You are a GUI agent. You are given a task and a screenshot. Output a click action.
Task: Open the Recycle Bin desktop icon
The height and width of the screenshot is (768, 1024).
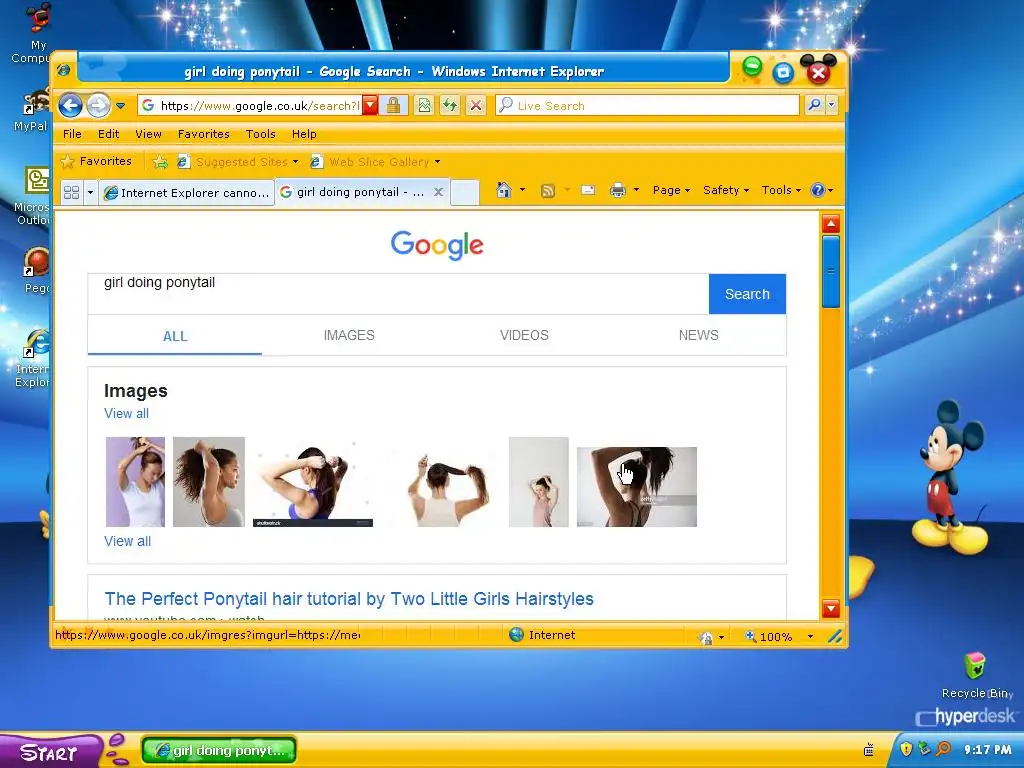[975, 675]
